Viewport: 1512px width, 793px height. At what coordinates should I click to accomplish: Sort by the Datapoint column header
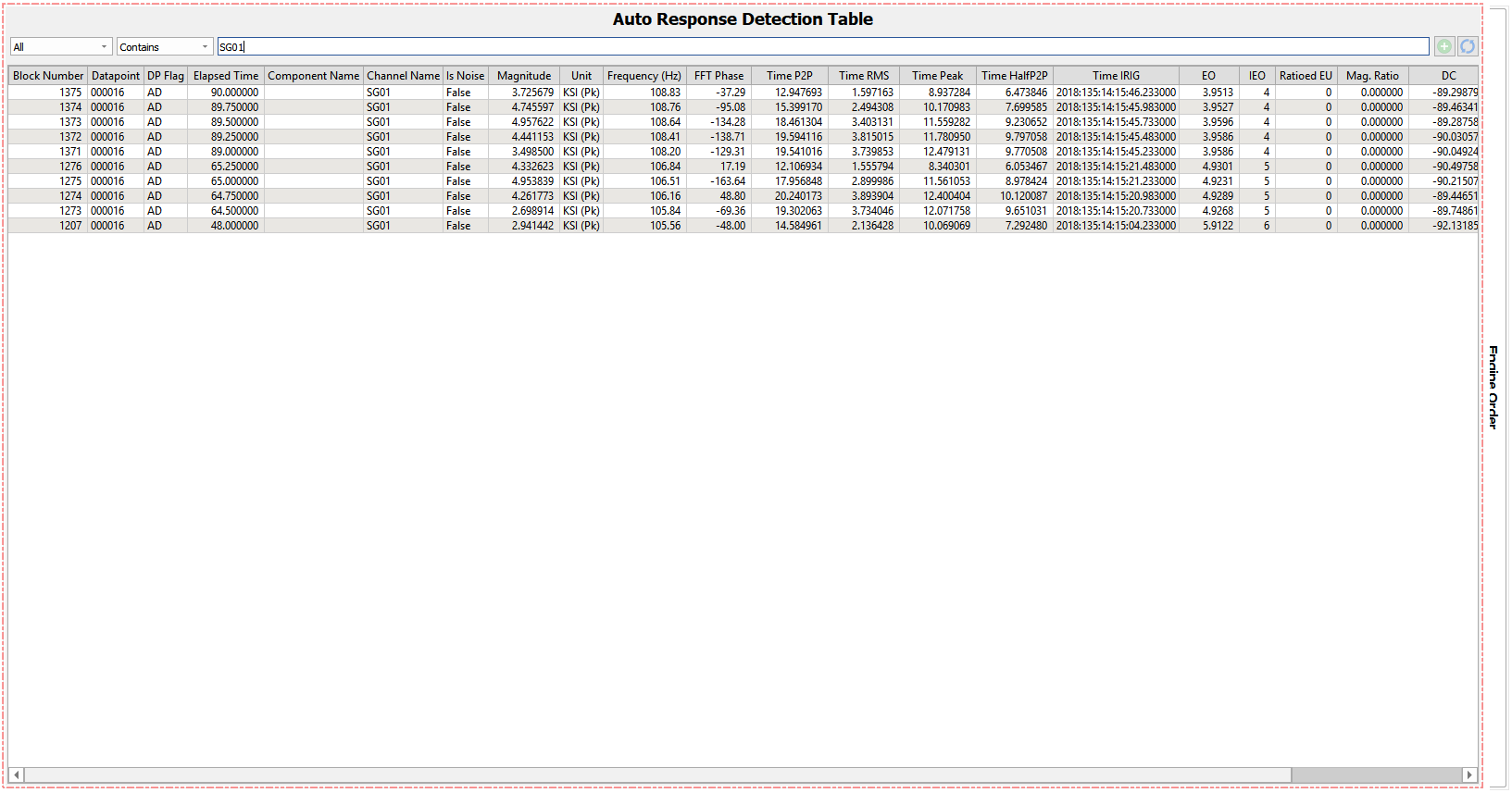(116, 76)
